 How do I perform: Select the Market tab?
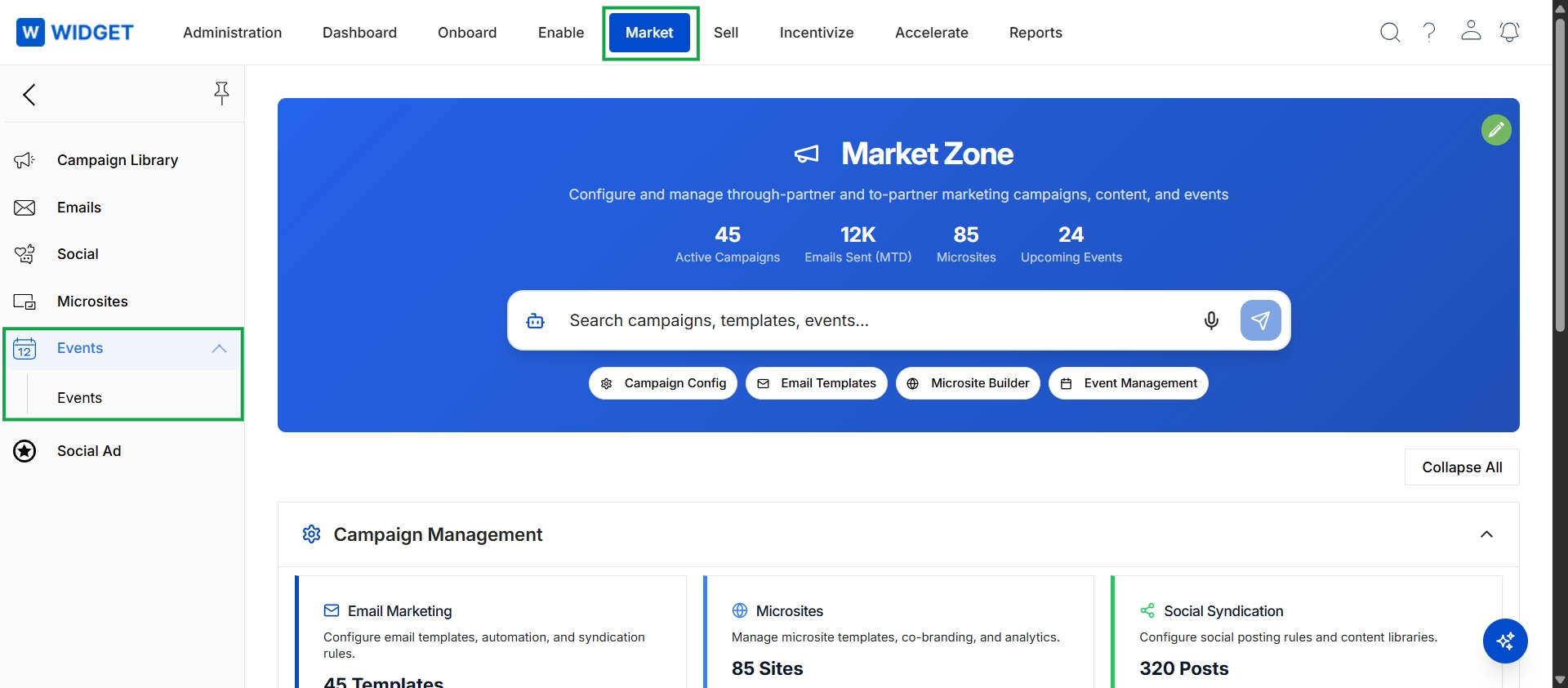[x=649, y=33]
